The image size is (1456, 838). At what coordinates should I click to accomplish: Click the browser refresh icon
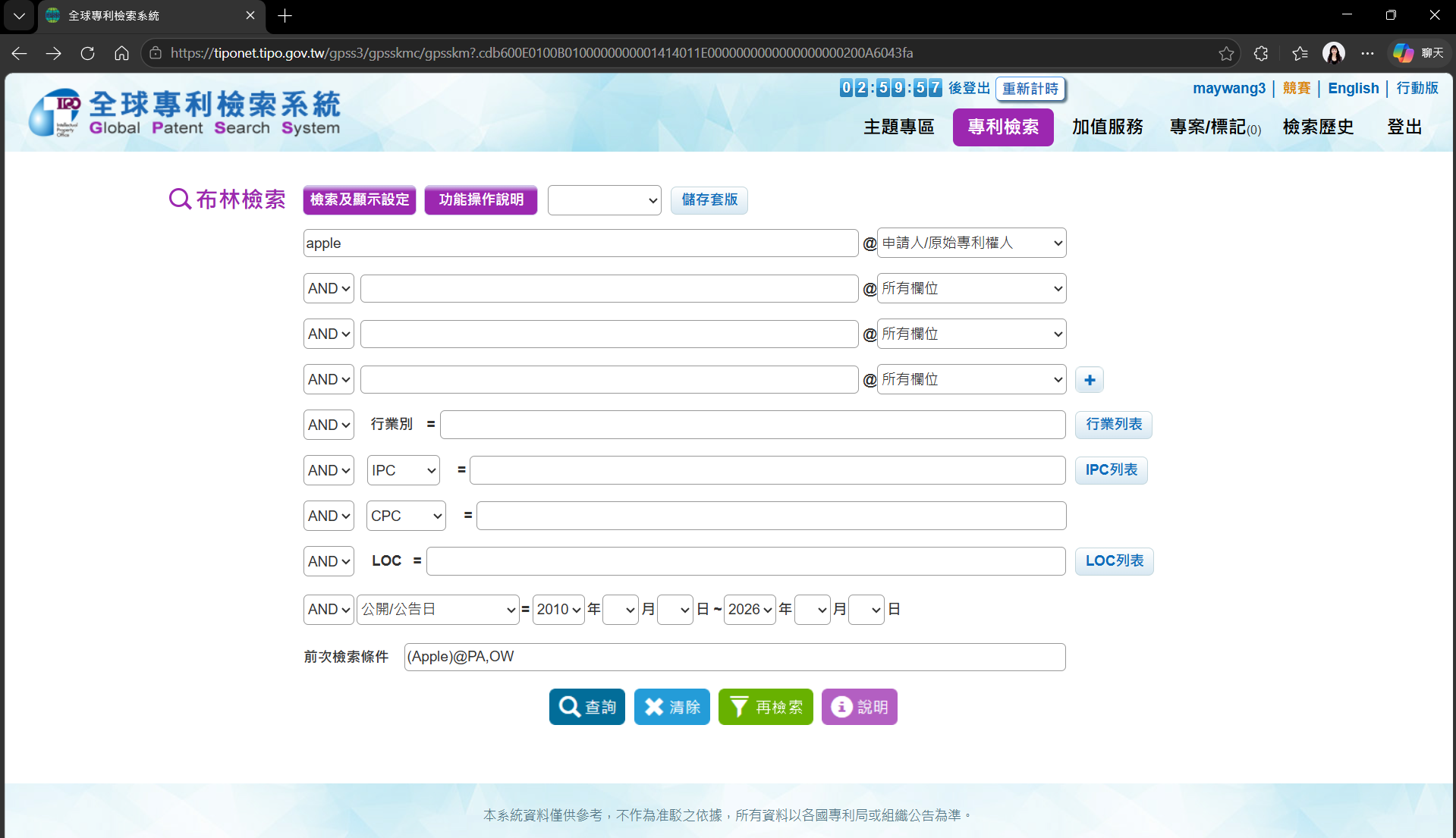coord(87,53)
